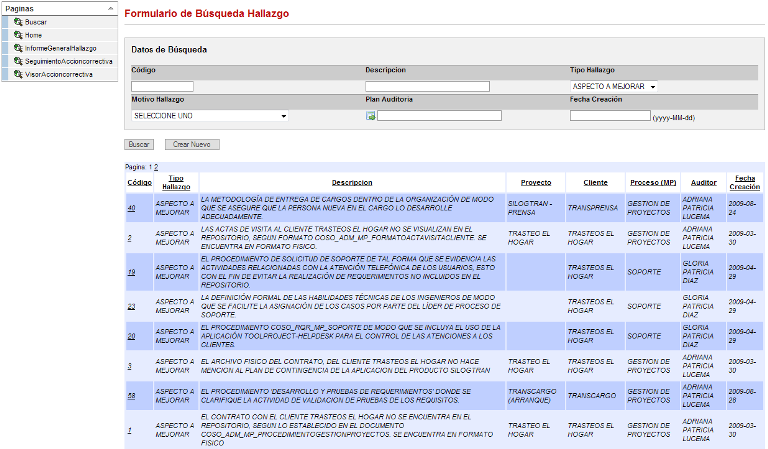The image size is (768, 449).
Task: Open the Plan Auditoria lookup icon
Action: pyautogui.click(x=370, y=116)
